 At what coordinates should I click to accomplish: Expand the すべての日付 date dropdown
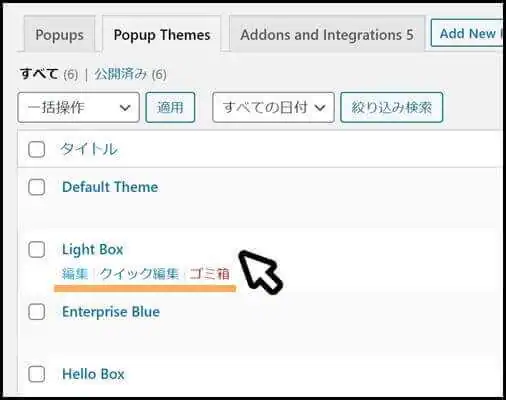click(273, 107)
